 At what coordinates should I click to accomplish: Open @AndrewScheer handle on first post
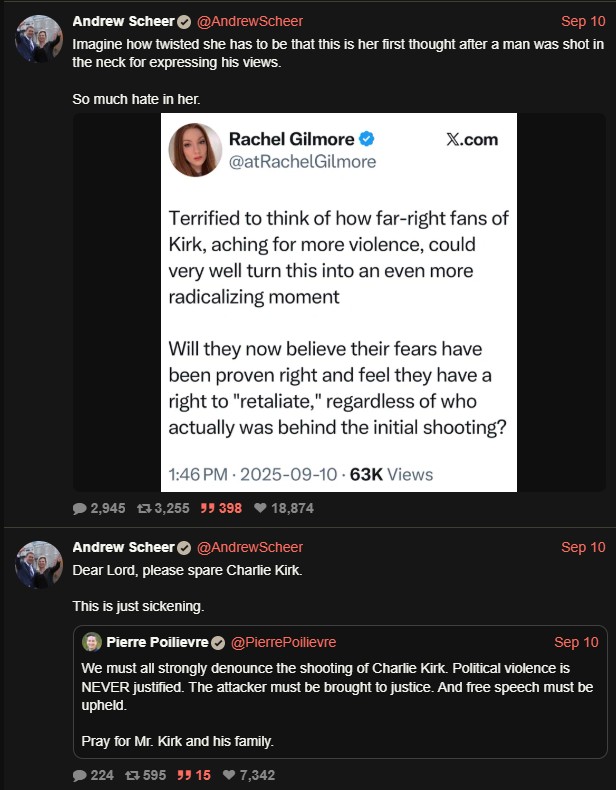click(250, 21)
